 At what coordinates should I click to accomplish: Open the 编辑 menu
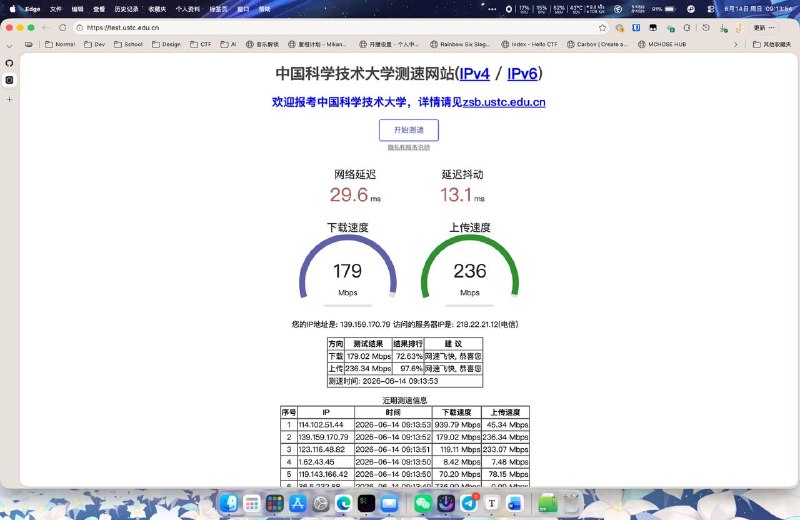click(x=77, y=9)
